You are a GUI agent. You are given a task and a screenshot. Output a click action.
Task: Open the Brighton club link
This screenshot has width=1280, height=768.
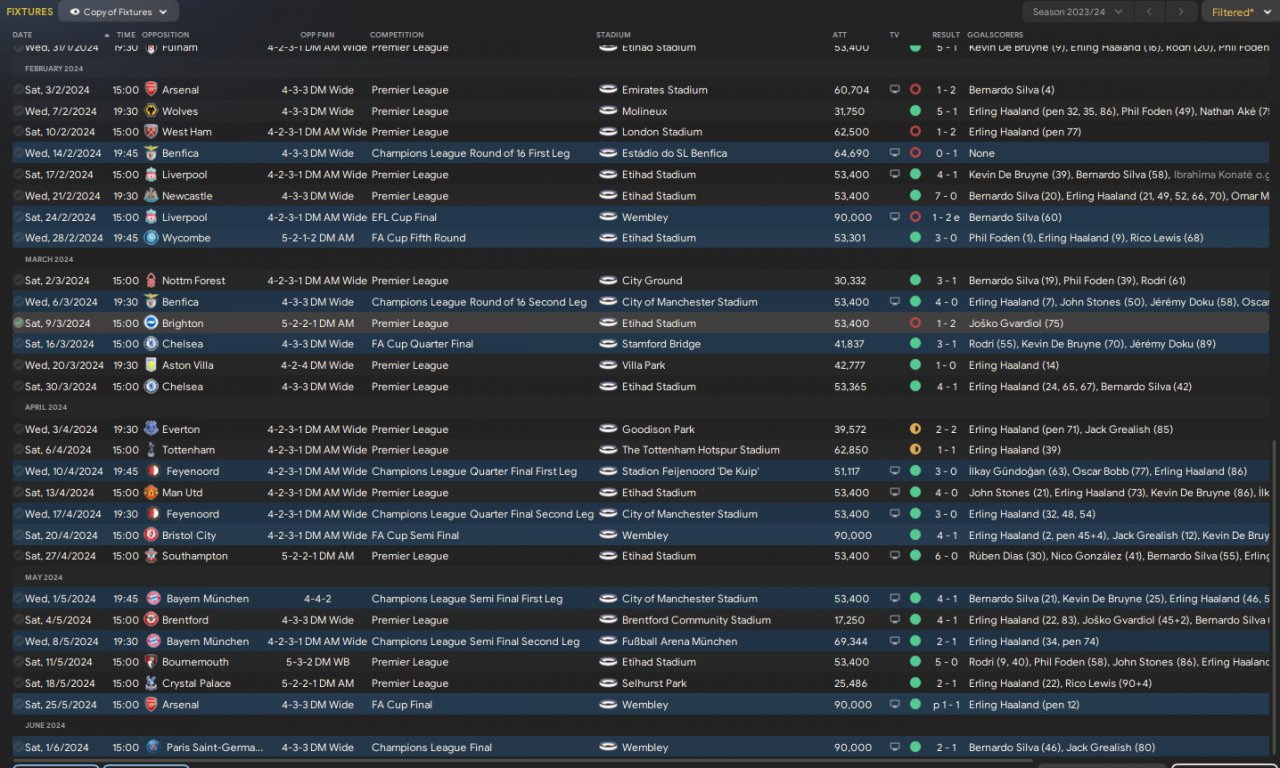(x=183, y=323)
